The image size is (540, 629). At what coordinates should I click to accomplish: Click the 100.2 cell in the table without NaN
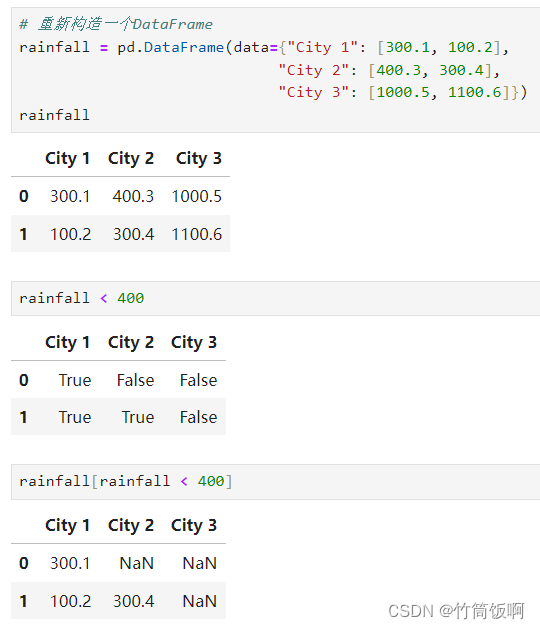pyautogui.click(x=70, y=234)
